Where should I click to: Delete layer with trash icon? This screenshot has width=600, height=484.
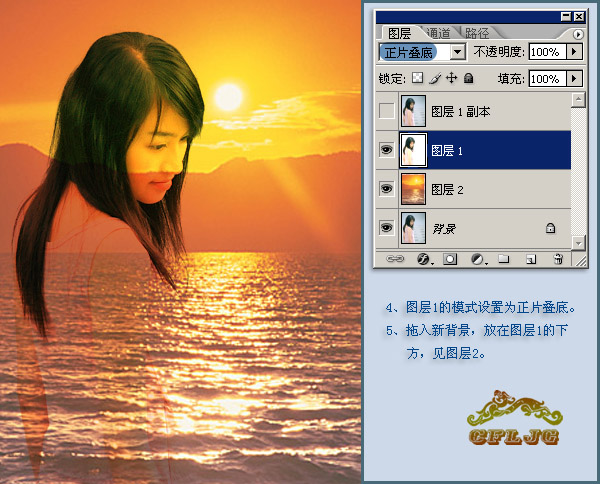coord(558,259)
